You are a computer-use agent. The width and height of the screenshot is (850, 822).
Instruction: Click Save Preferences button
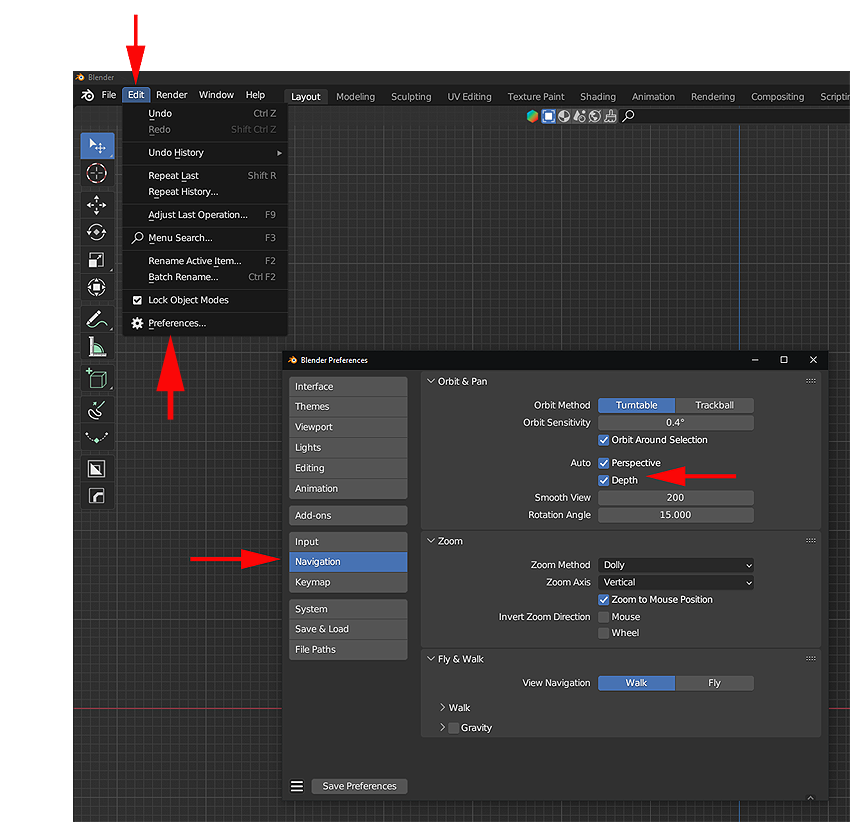pyautogui.click(x=359, y=786)
